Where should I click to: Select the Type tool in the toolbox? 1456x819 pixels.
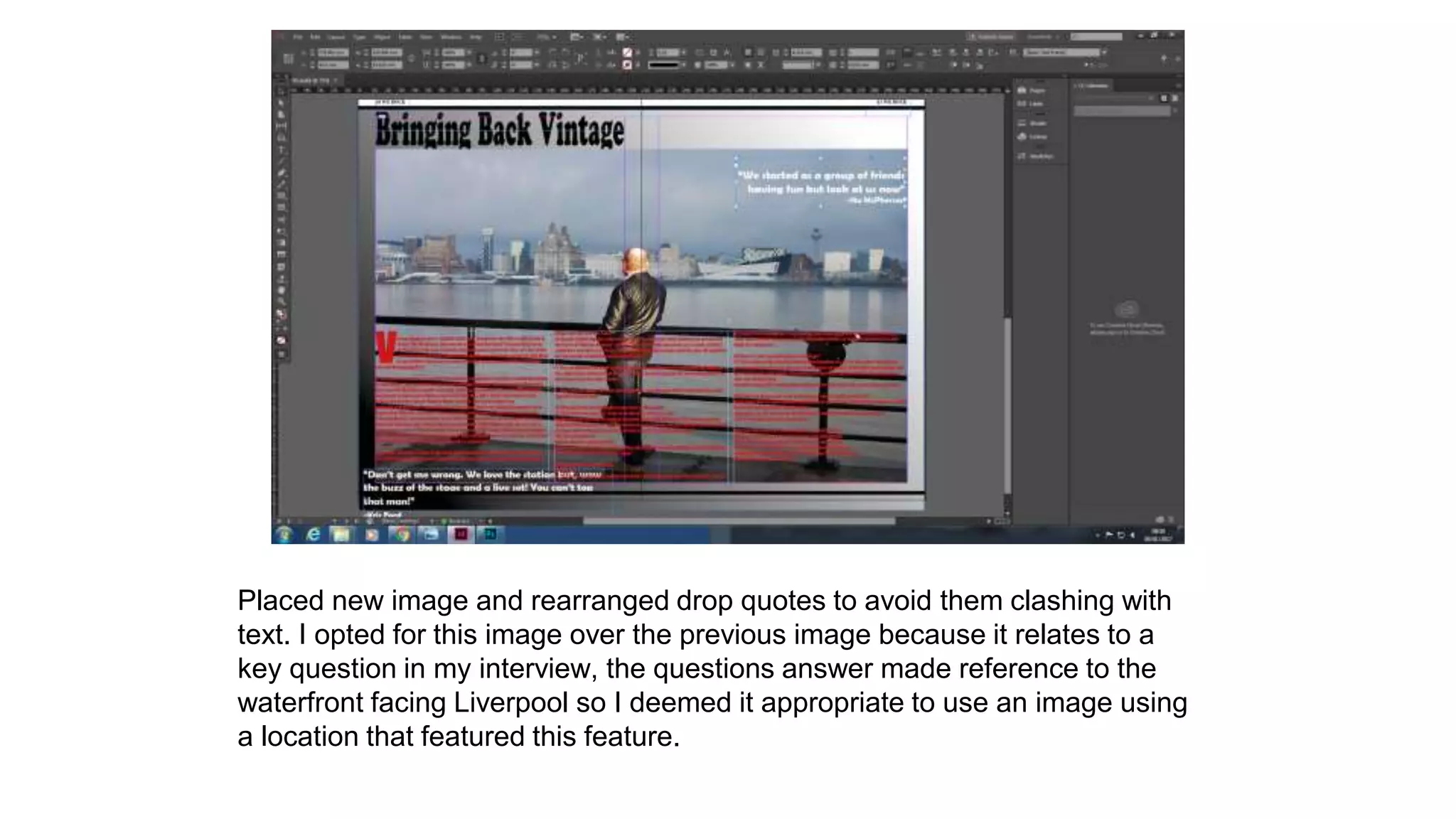coord(281,150)
